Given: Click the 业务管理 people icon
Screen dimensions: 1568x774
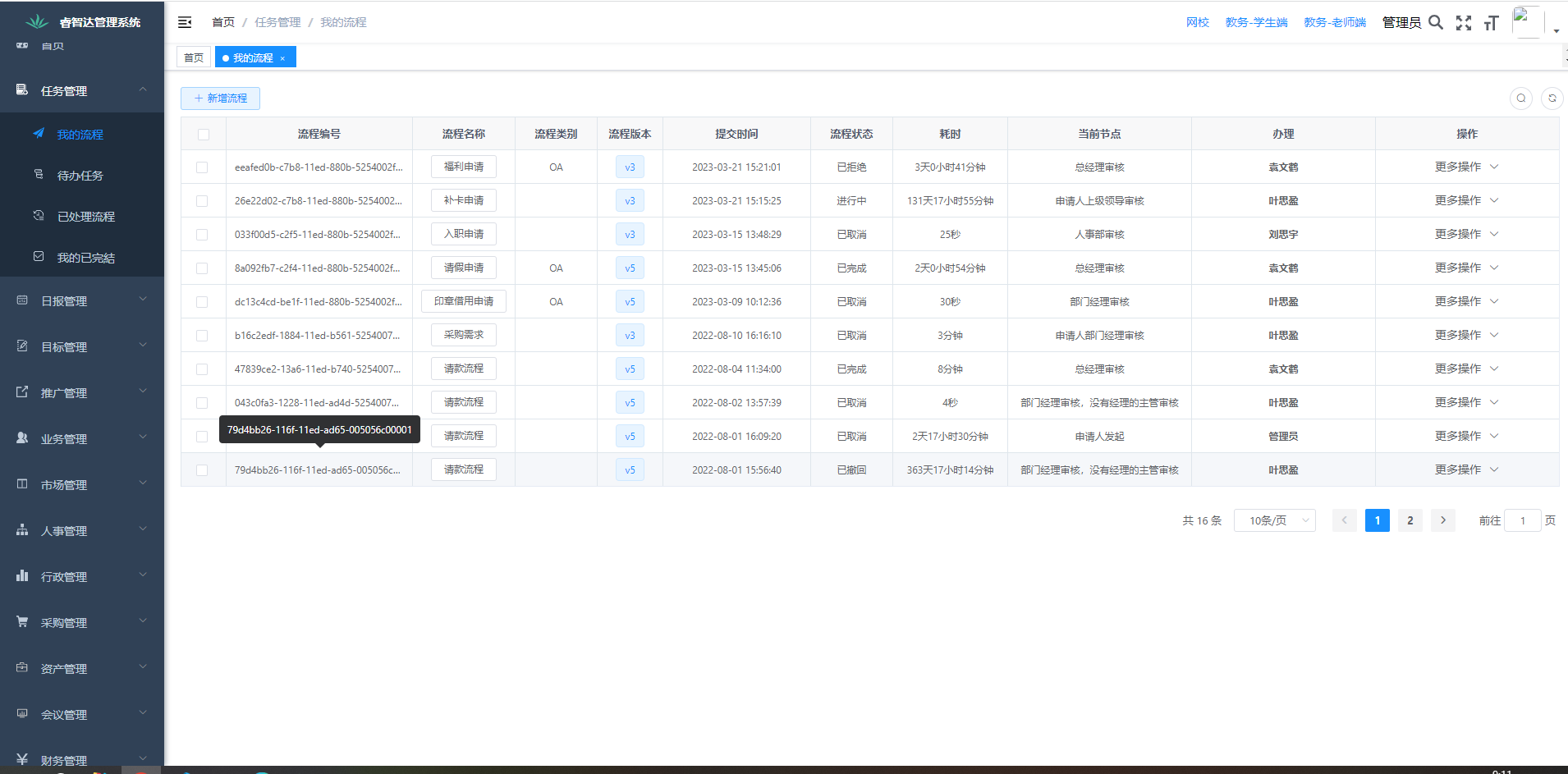Looking at the screenshot, I should [x=22, y=437].
